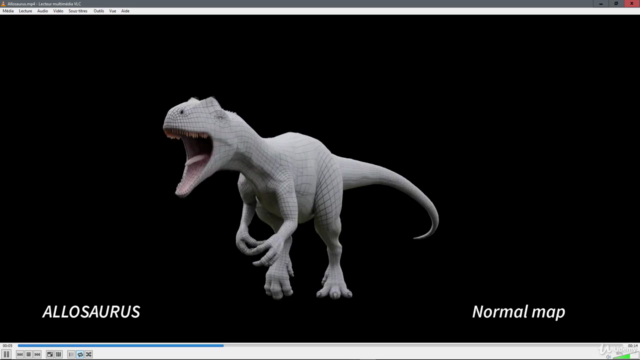Click the VLC cone icon in title bar
Viewport: 640px width, 360px height.
coord(3,4)
